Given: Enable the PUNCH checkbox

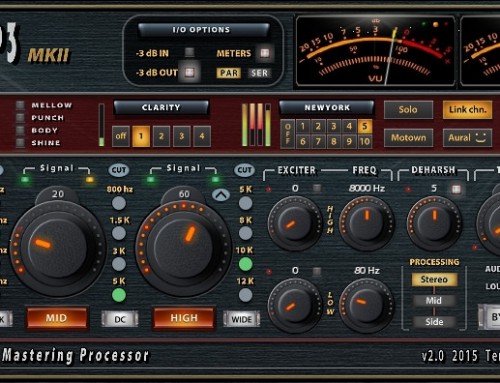Looking at the screenshot, I should [20, 118].
